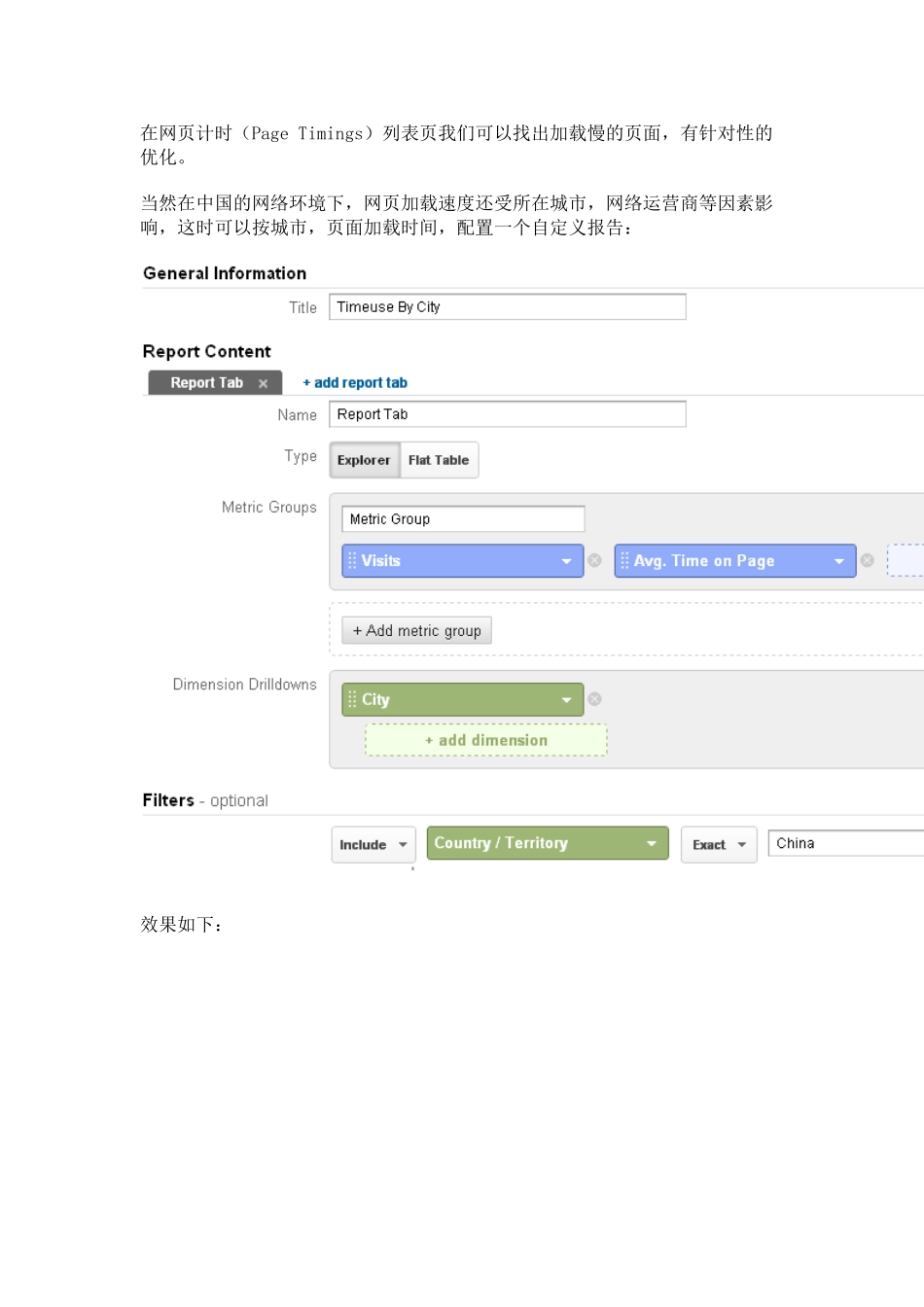The image size is (924, 1307).
Task: Open the Include filter dropdown
Action: pyautogui.click(x=373, y=844)
